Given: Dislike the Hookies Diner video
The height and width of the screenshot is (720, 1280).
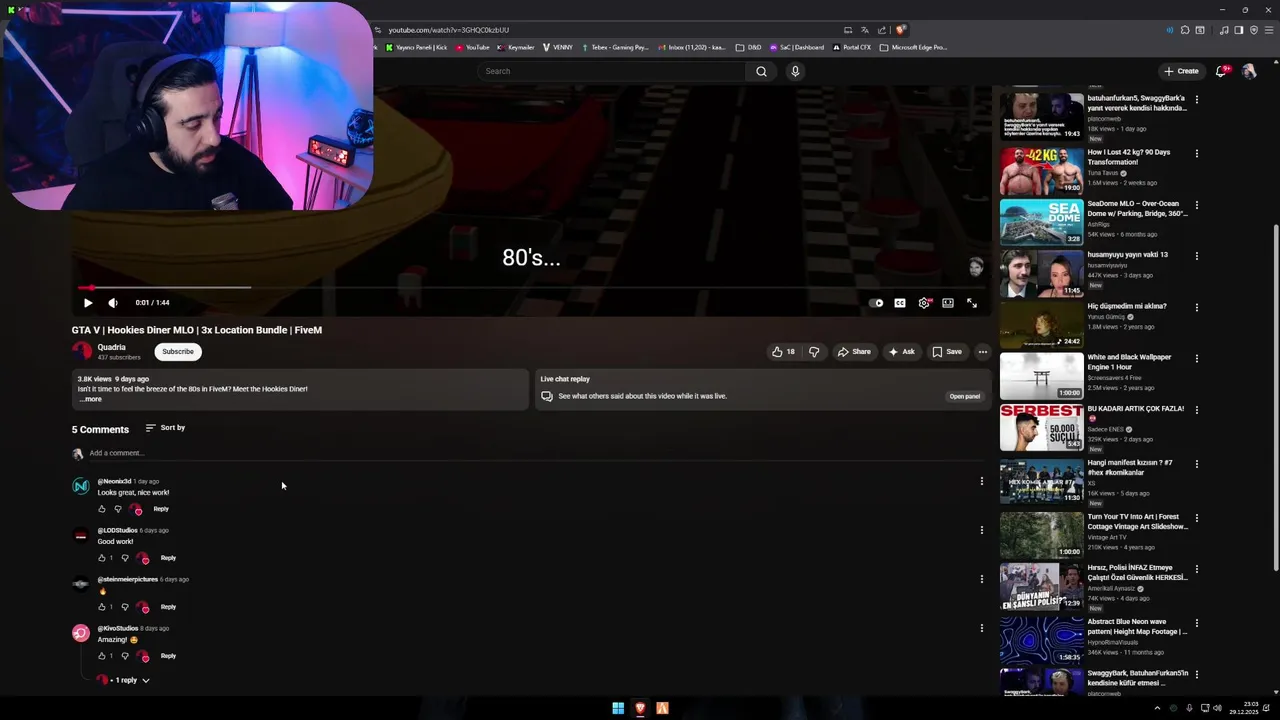Looking at the screenshot, I should (x=814, y=352).
